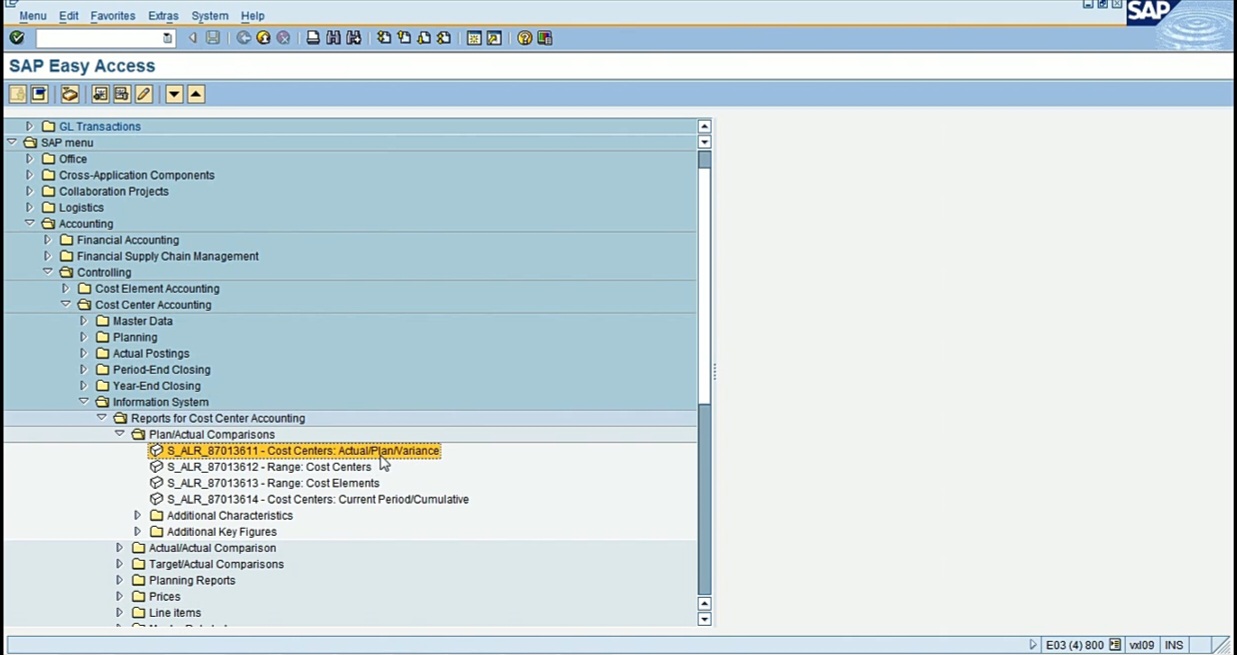Screen dimensions: 1237x655
Task: Expand the Logistics folder
Action: [x=29, y=207]
